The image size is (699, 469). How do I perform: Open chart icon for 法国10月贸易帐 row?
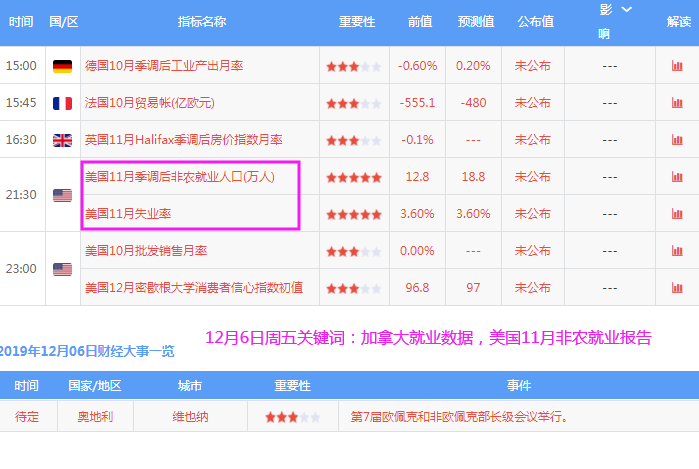click(x=677, y=103)
